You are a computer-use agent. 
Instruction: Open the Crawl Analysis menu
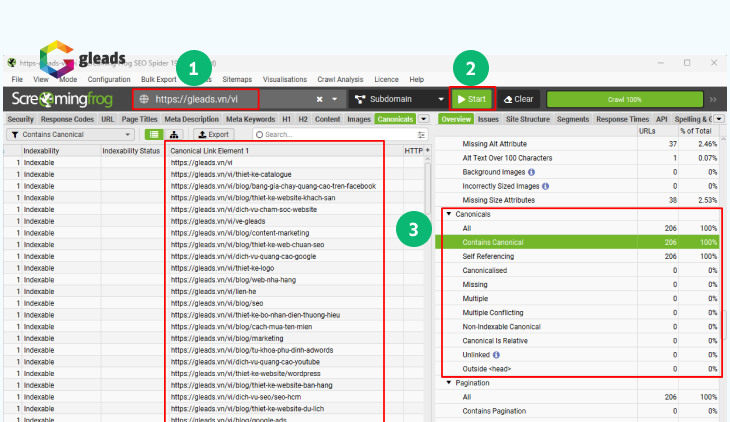[340, 80]
